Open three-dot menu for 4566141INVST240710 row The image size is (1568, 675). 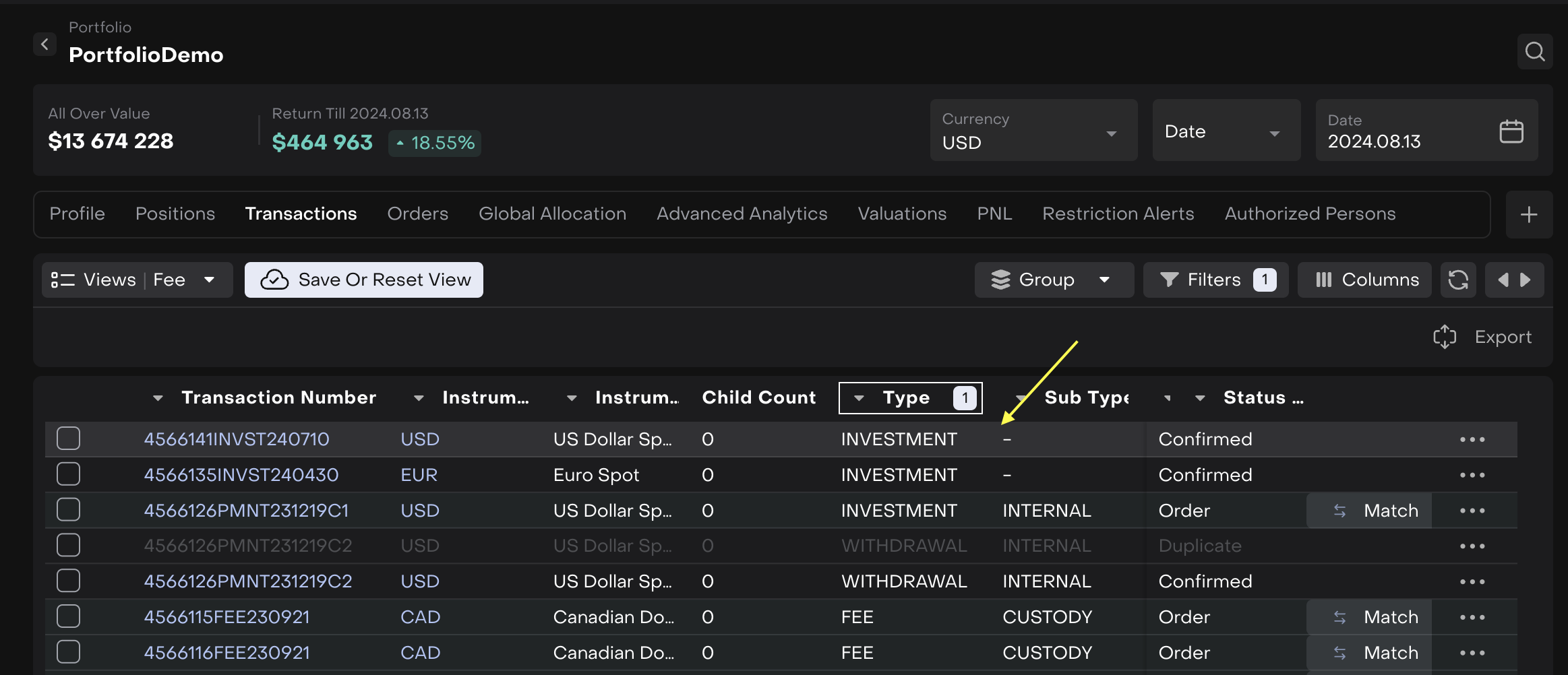point(1472,440)
